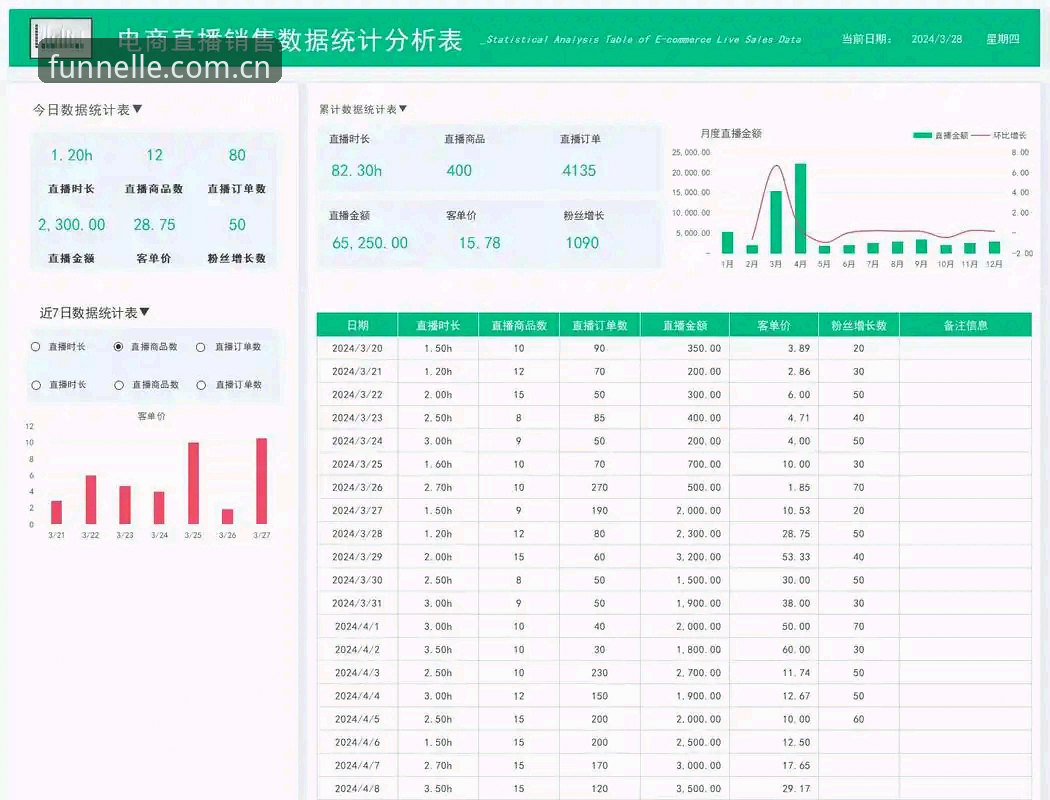The image size is (1050, 800).
Task: Click the 350.00 amount cell in 2024/3/20 row
Action: (685, 348)
